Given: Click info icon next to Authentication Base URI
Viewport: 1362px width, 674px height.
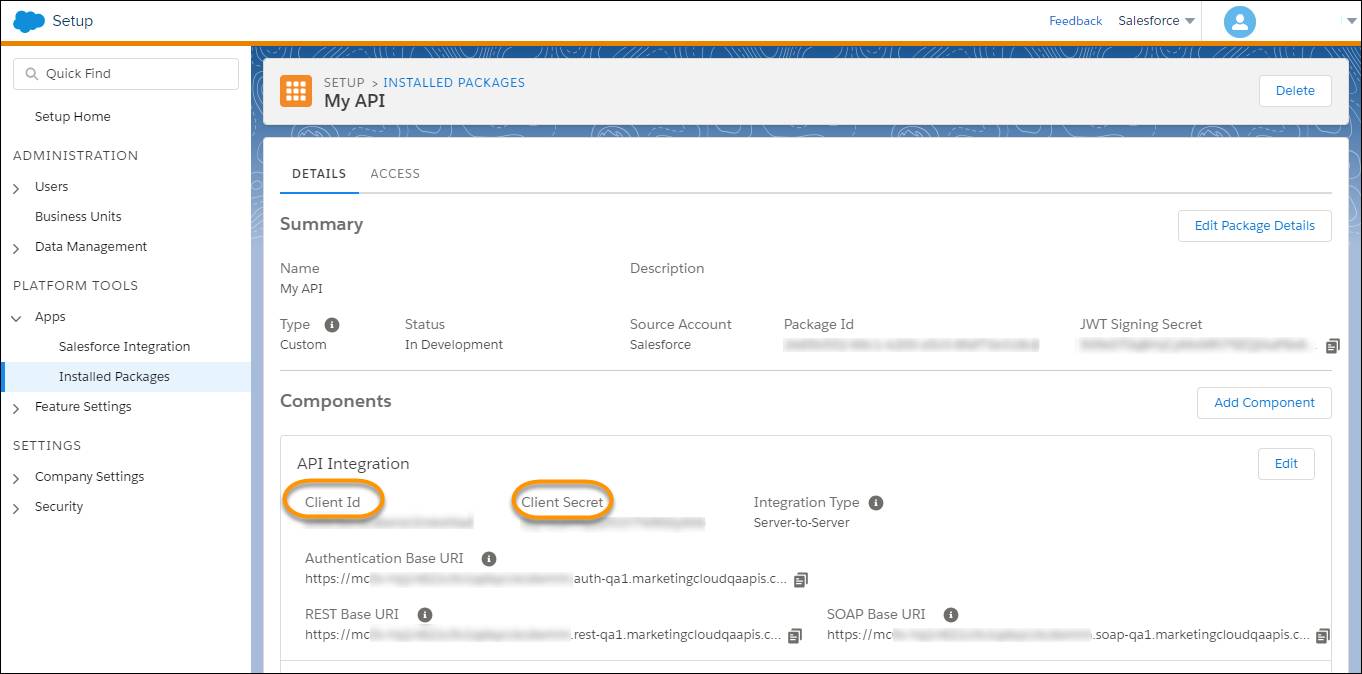Looking at the screenshot, I should (489, 559).
